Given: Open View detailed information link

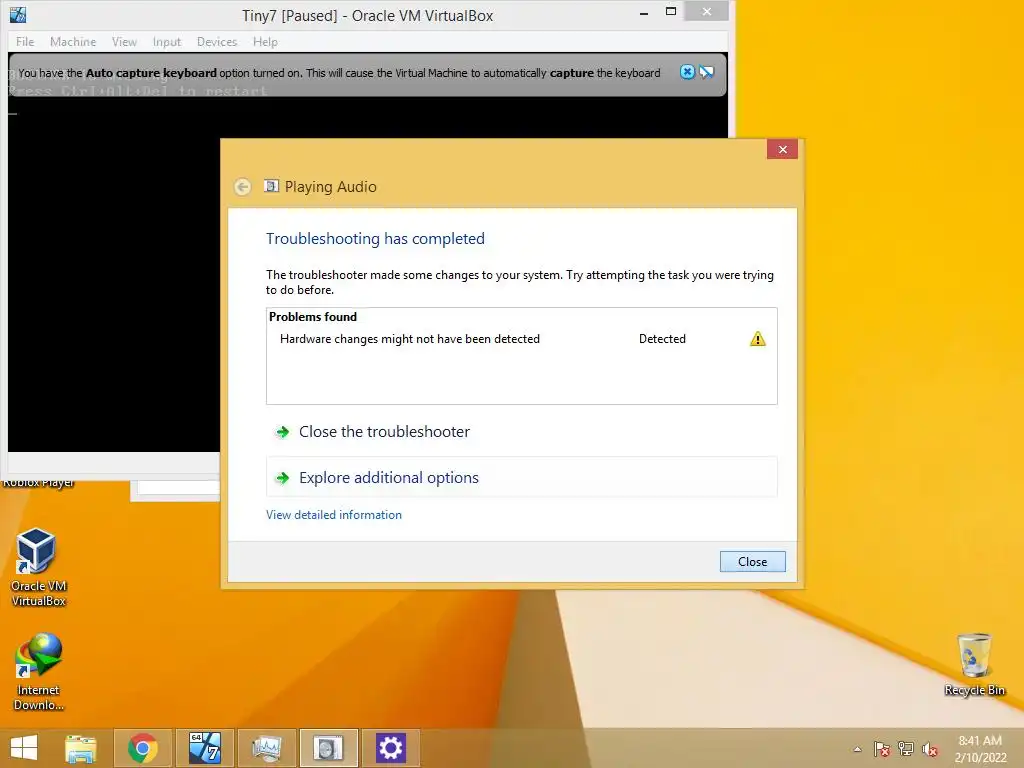Looking at the screenshot, I should tap(334, 515).
